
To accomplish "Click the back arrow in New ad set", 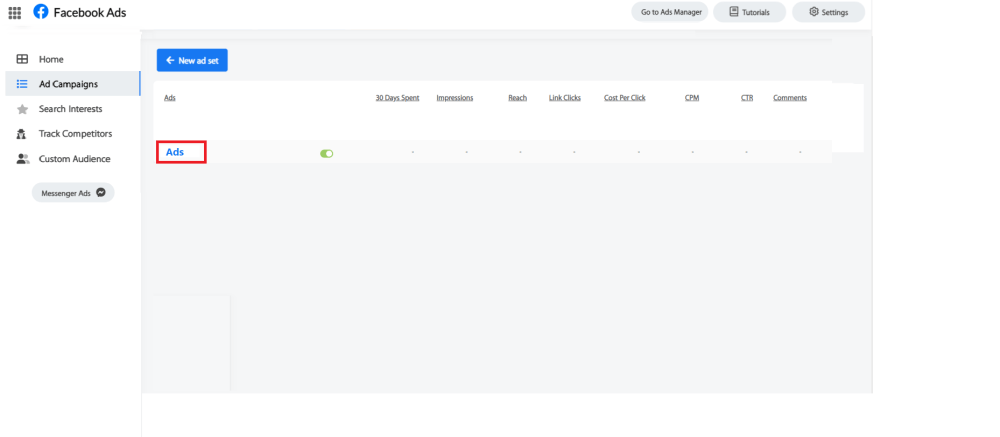I will (x=170, y=60).
